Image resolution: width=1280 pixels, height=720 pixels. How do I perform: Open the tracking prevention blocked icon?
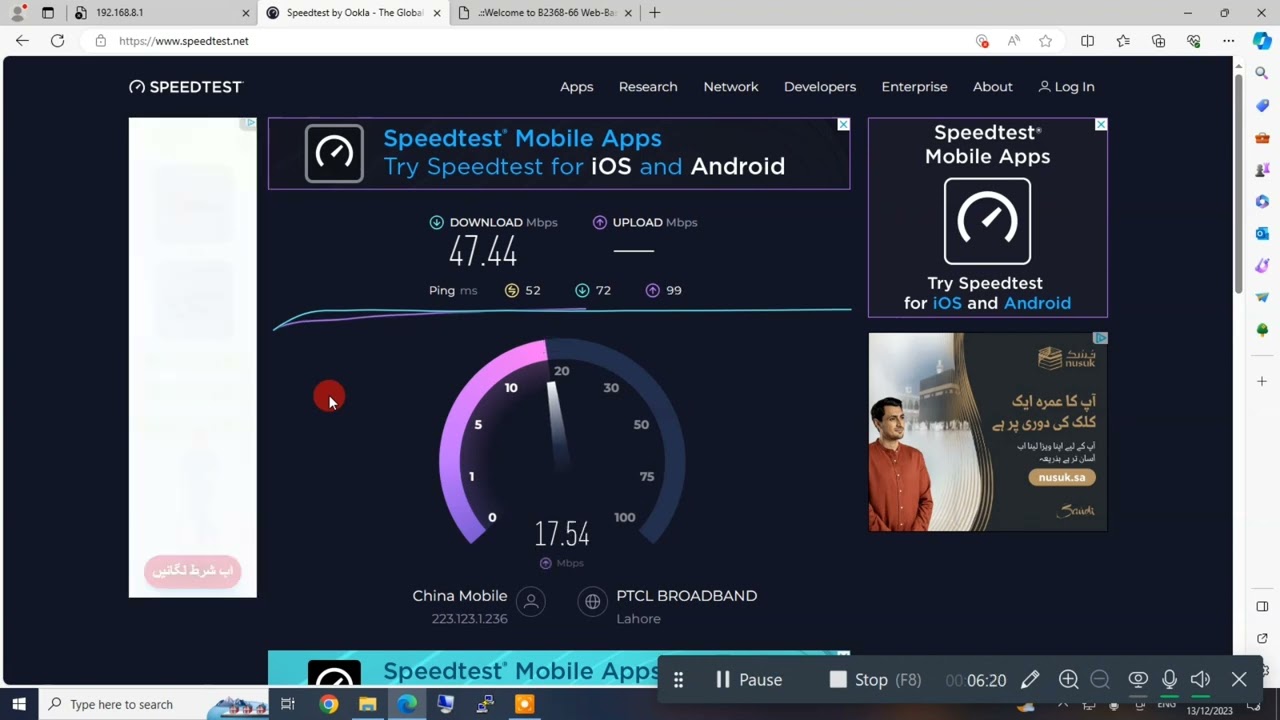coord(982,41)
